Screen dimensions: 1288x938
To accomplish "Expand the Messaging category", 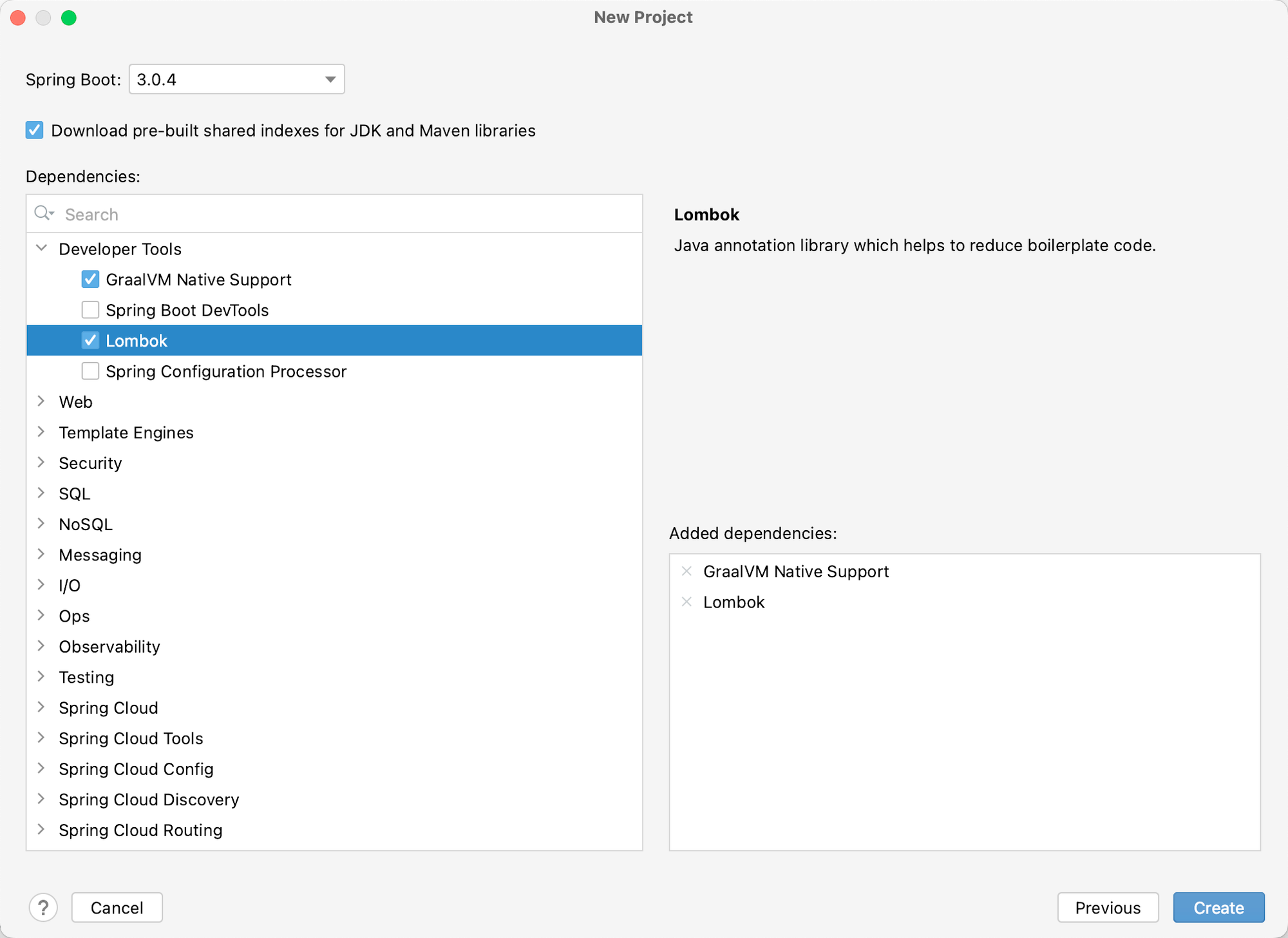I will pos(42,554).
